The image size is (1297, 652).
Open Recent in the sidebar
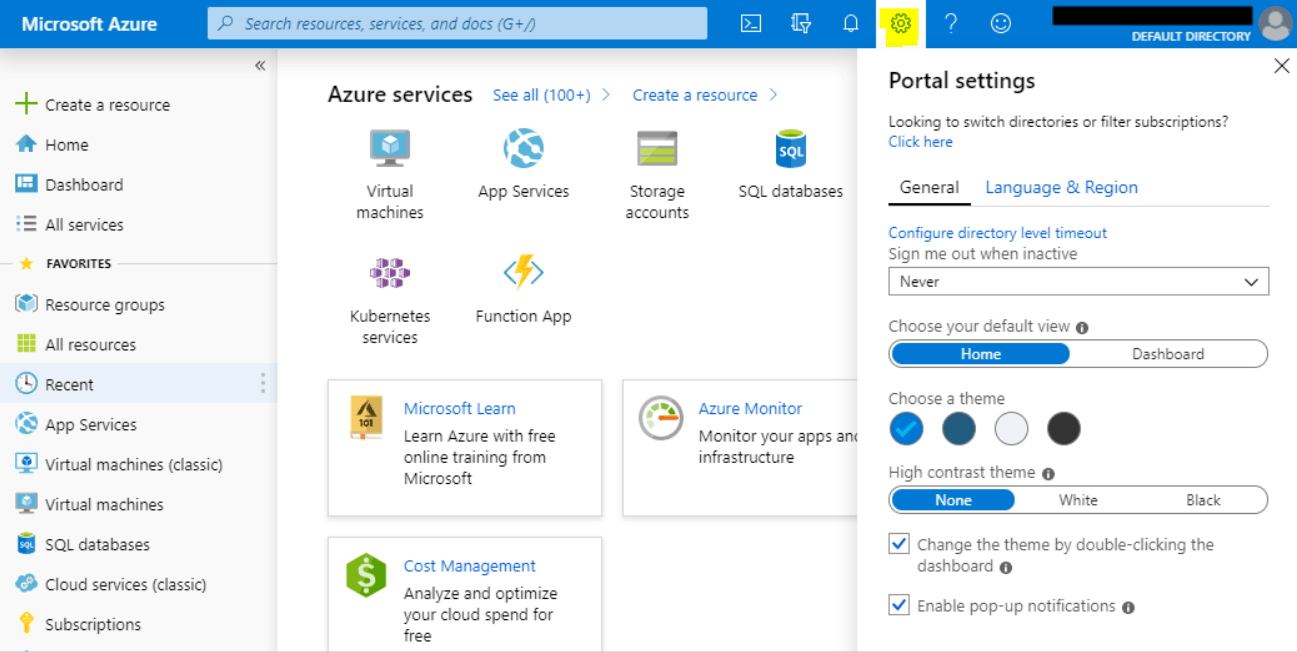point(138,384)
